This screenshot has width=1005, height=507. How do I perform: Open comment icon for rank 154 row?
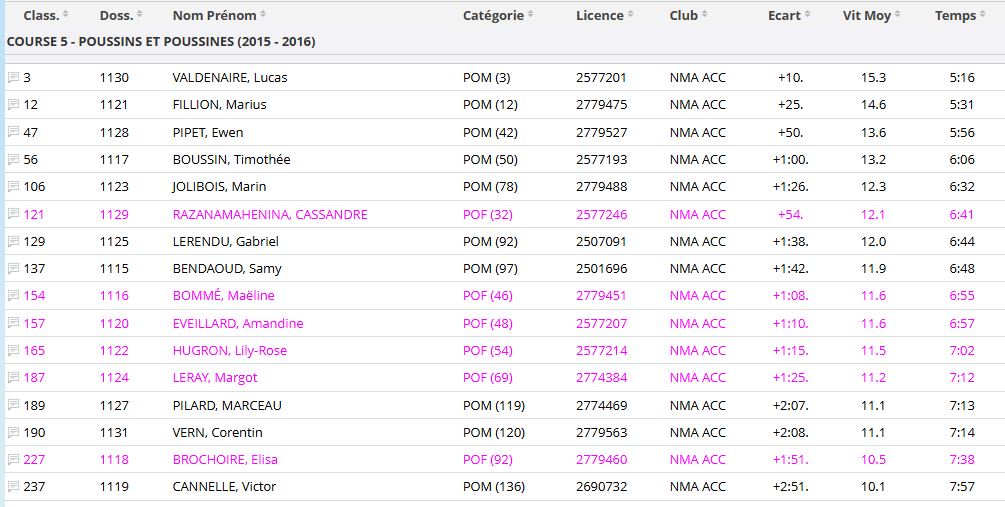[x=13, y=296]
